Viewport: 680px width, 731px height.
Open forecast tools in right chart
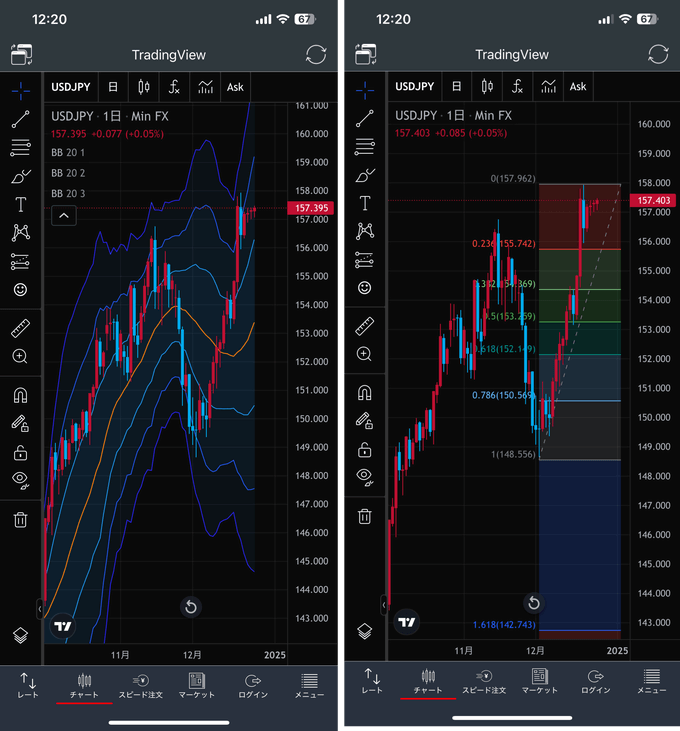[x=364, y=260]
